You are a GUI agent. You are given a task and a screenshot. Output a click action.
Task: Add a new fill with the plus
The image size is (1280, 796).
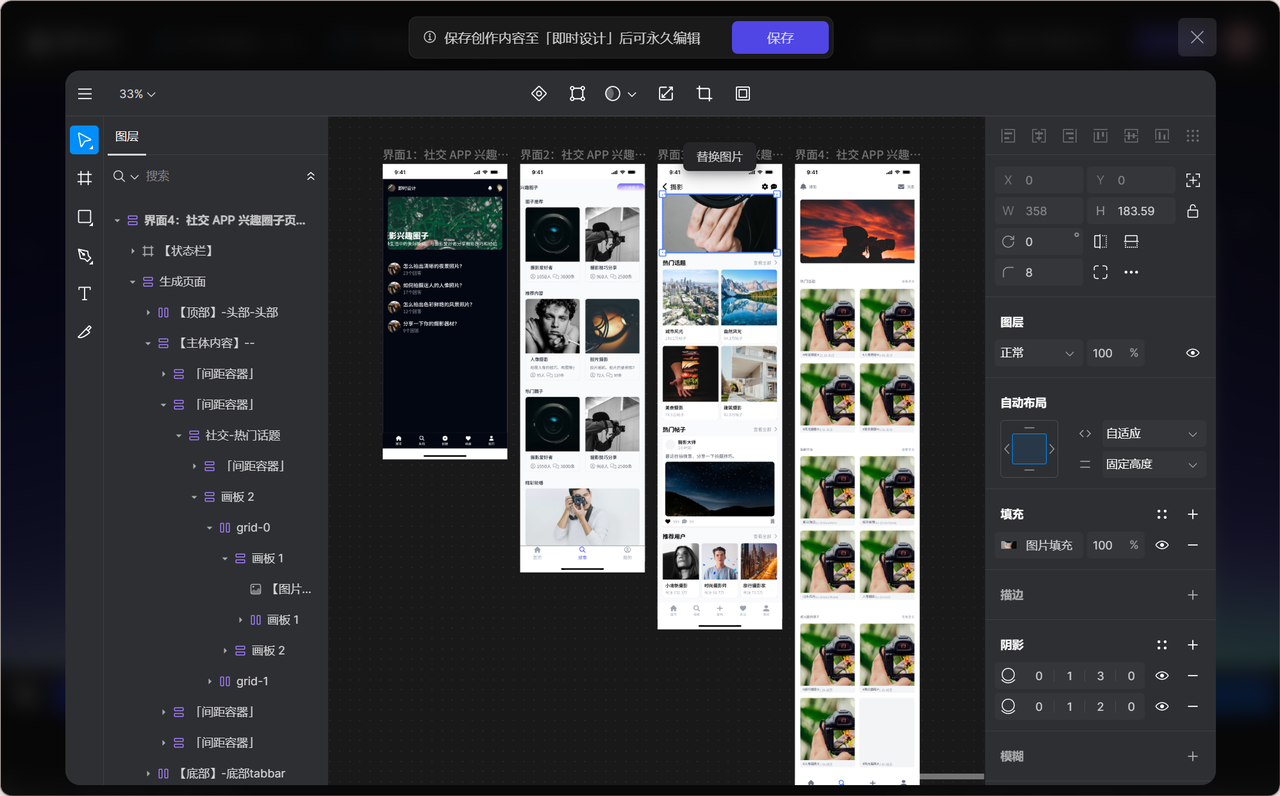(1192, 514)
